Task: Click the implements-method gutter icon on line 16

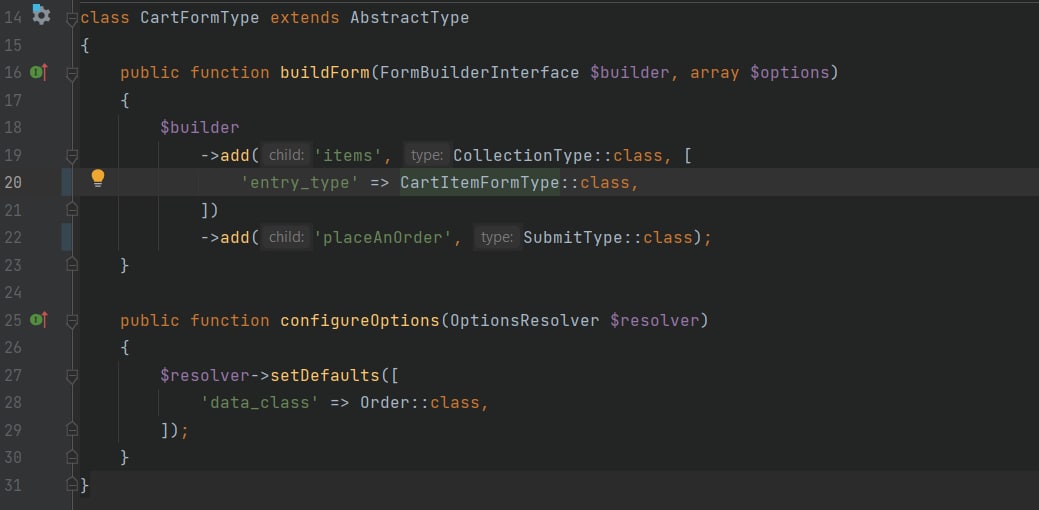Action: 38,72
